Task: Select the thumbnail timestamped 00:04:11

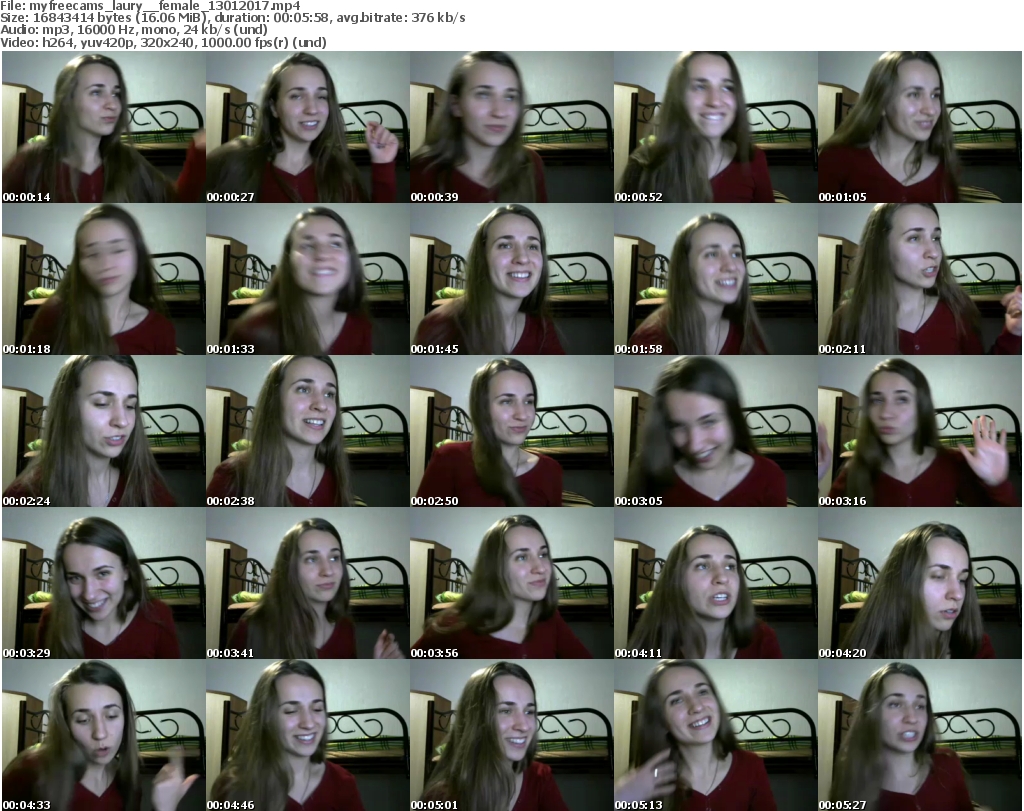Action: 716,583
